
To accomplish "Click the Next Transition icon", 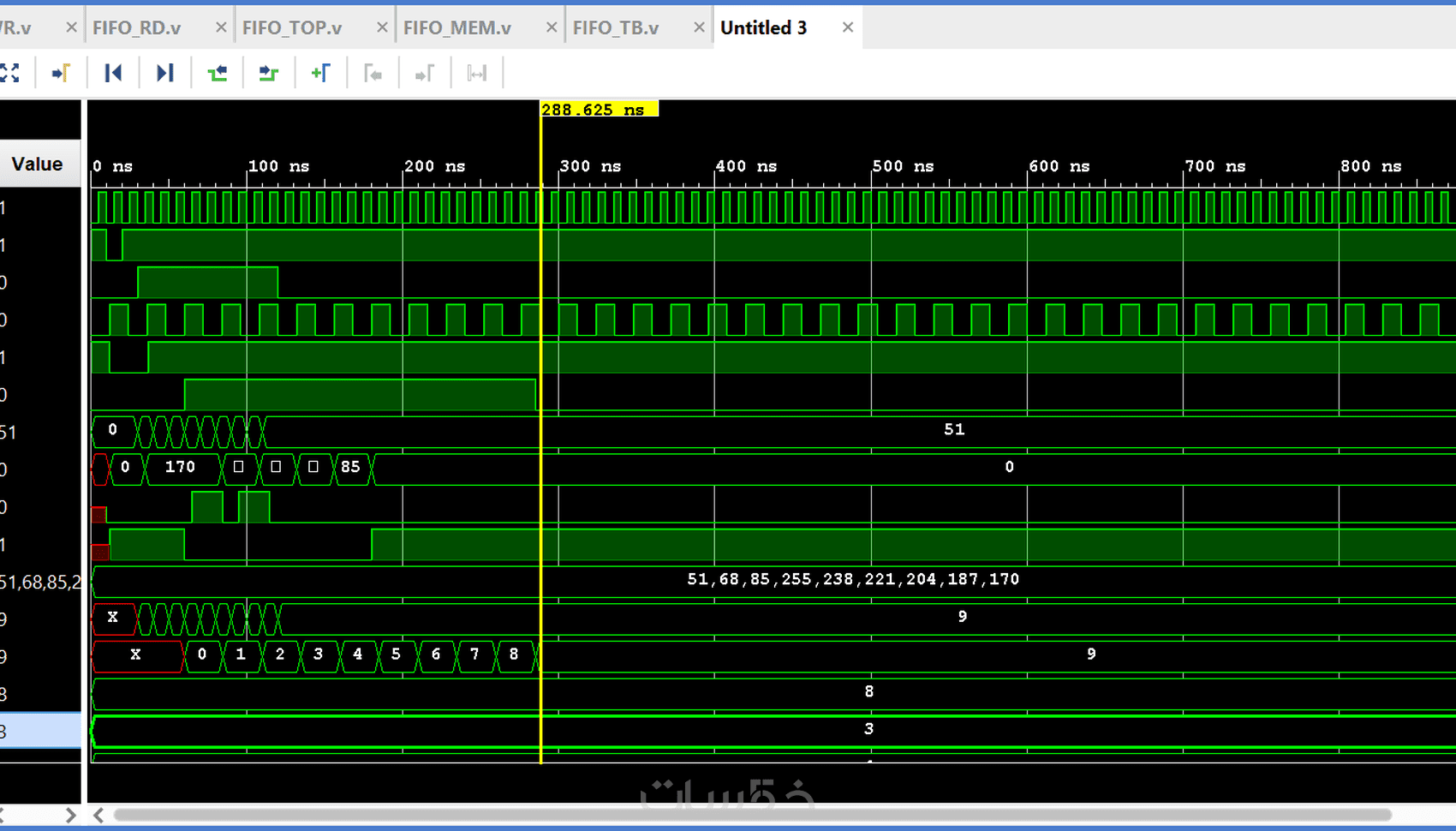I will [269, 74].
